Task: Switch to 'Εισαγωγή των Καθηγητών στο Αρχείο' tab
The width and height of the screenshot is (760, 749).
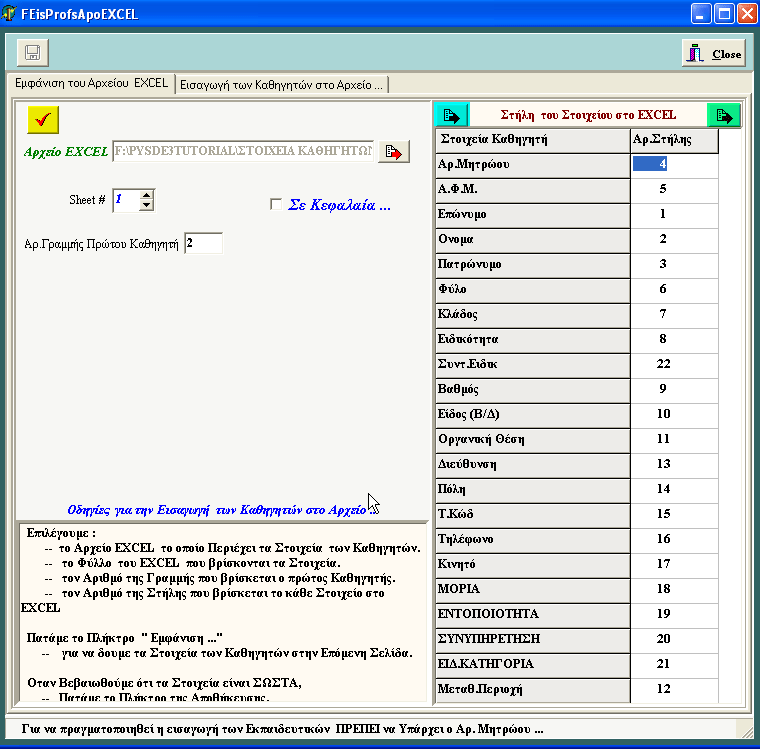Action: pyautogui.click(x=281, y=85)
